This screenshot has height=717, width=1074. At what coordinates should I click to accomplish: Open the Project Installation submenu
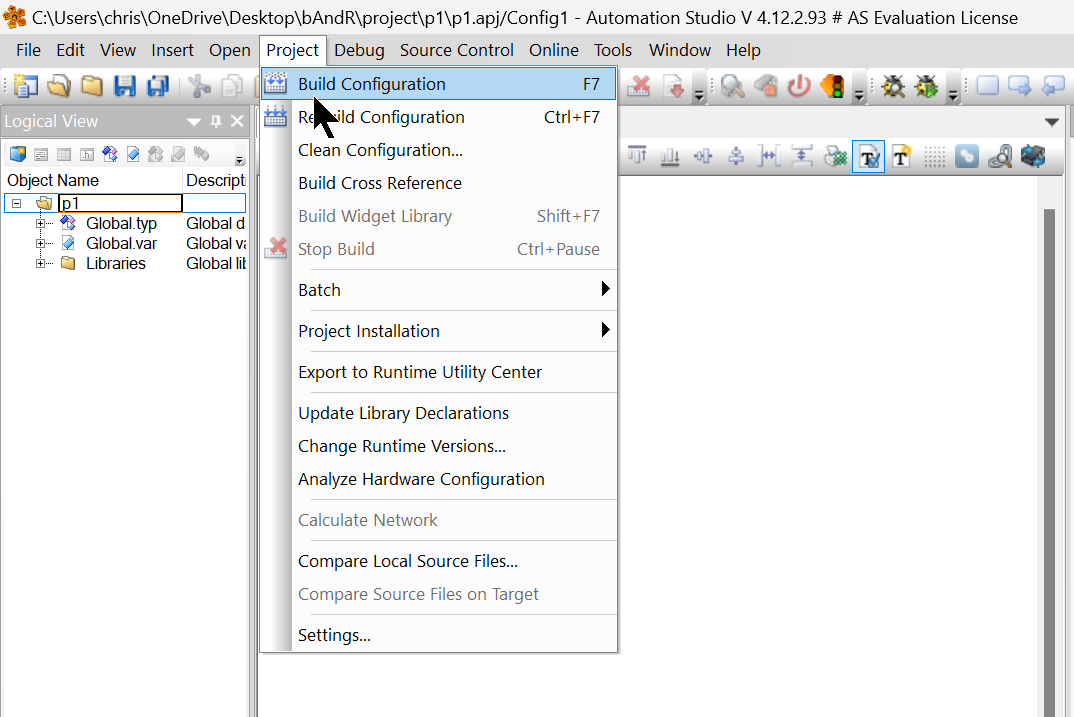point(438,331)
